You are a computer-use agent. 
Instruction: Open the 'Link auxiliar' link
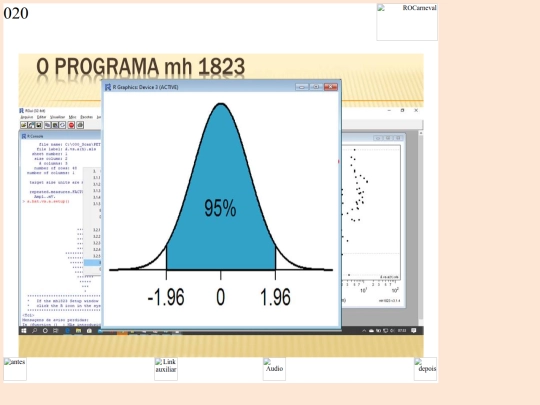pyautogui.click(x=166, y=369)
